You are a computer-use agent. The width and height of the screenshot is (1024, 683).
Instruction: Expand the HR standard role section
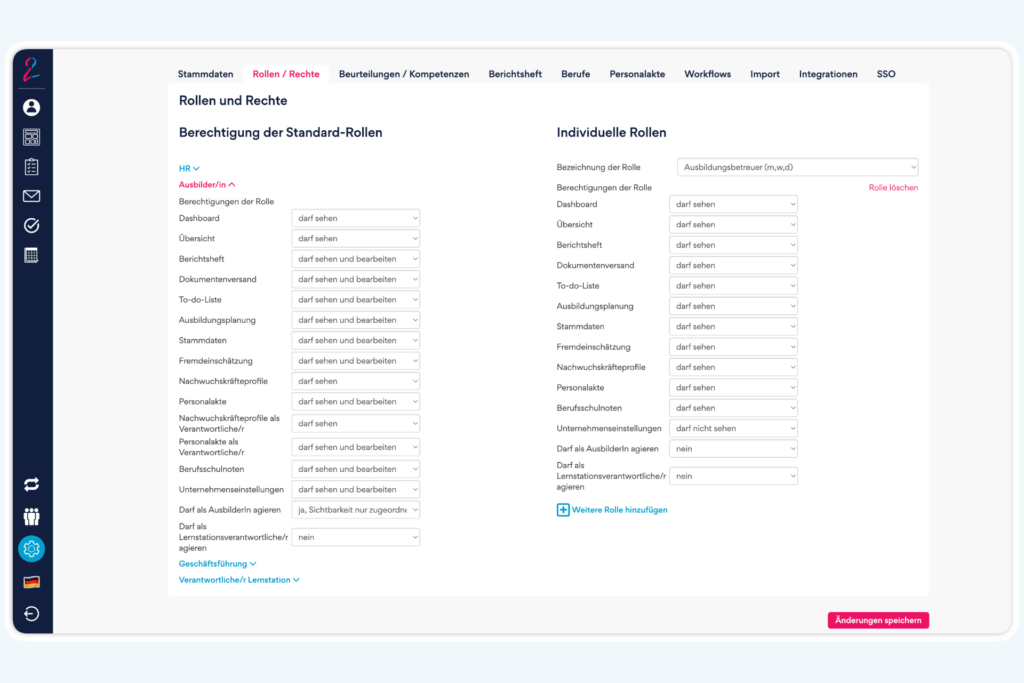coord(188,168)
